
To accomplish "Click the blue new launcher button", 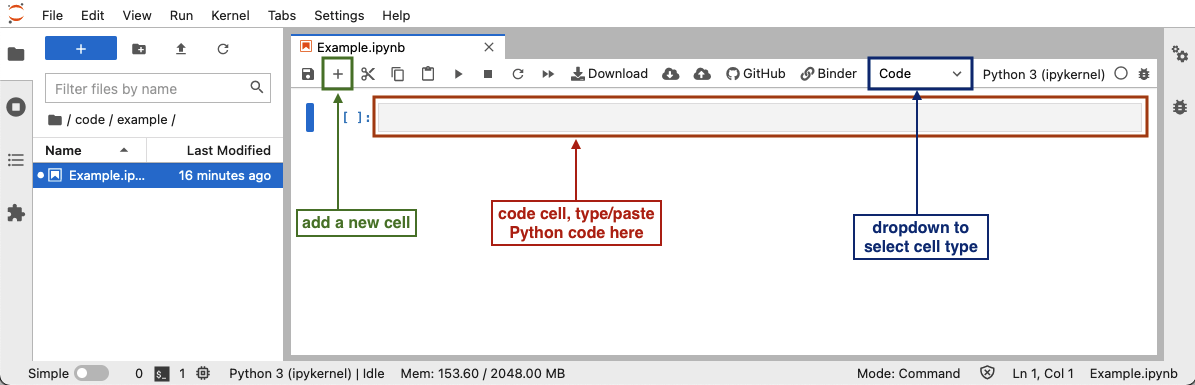I will 81,48.
